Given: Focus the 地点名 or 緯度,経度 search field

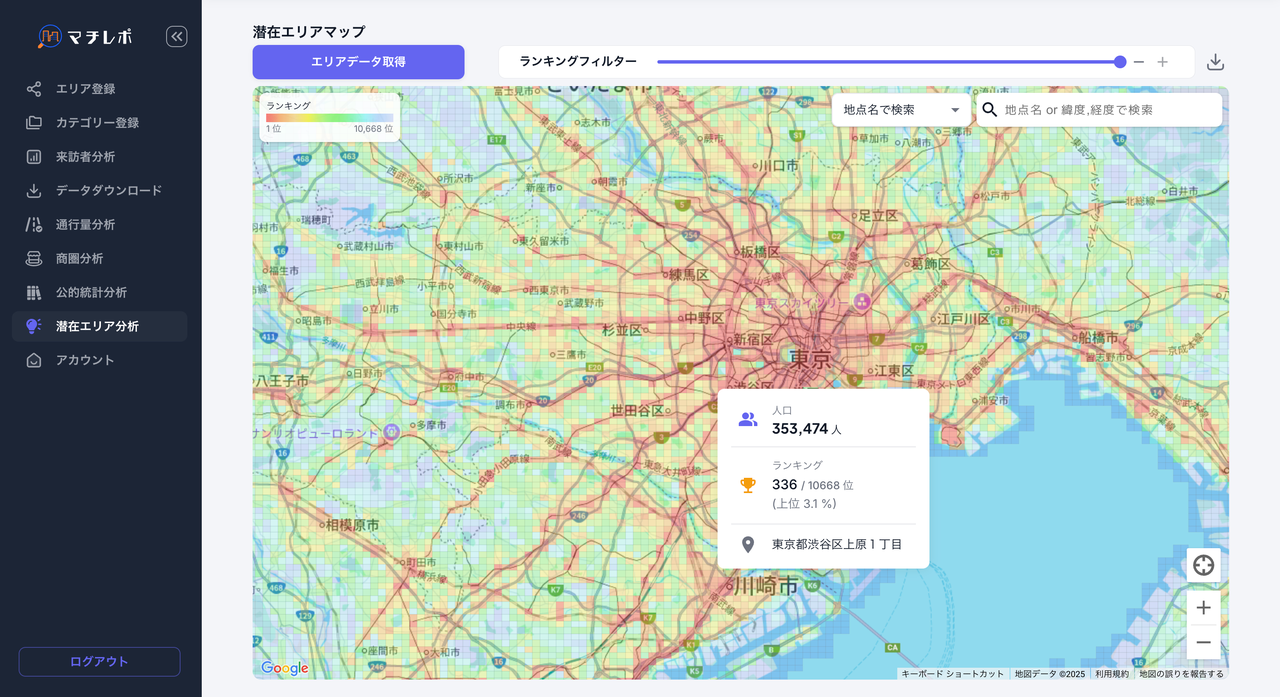Looking at the screenshot, I should [x=1105, y=110].
